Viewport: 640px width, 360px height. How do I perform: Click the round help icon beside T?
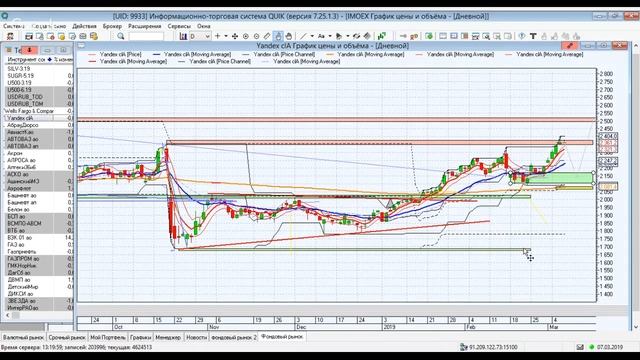click(522, 36)
